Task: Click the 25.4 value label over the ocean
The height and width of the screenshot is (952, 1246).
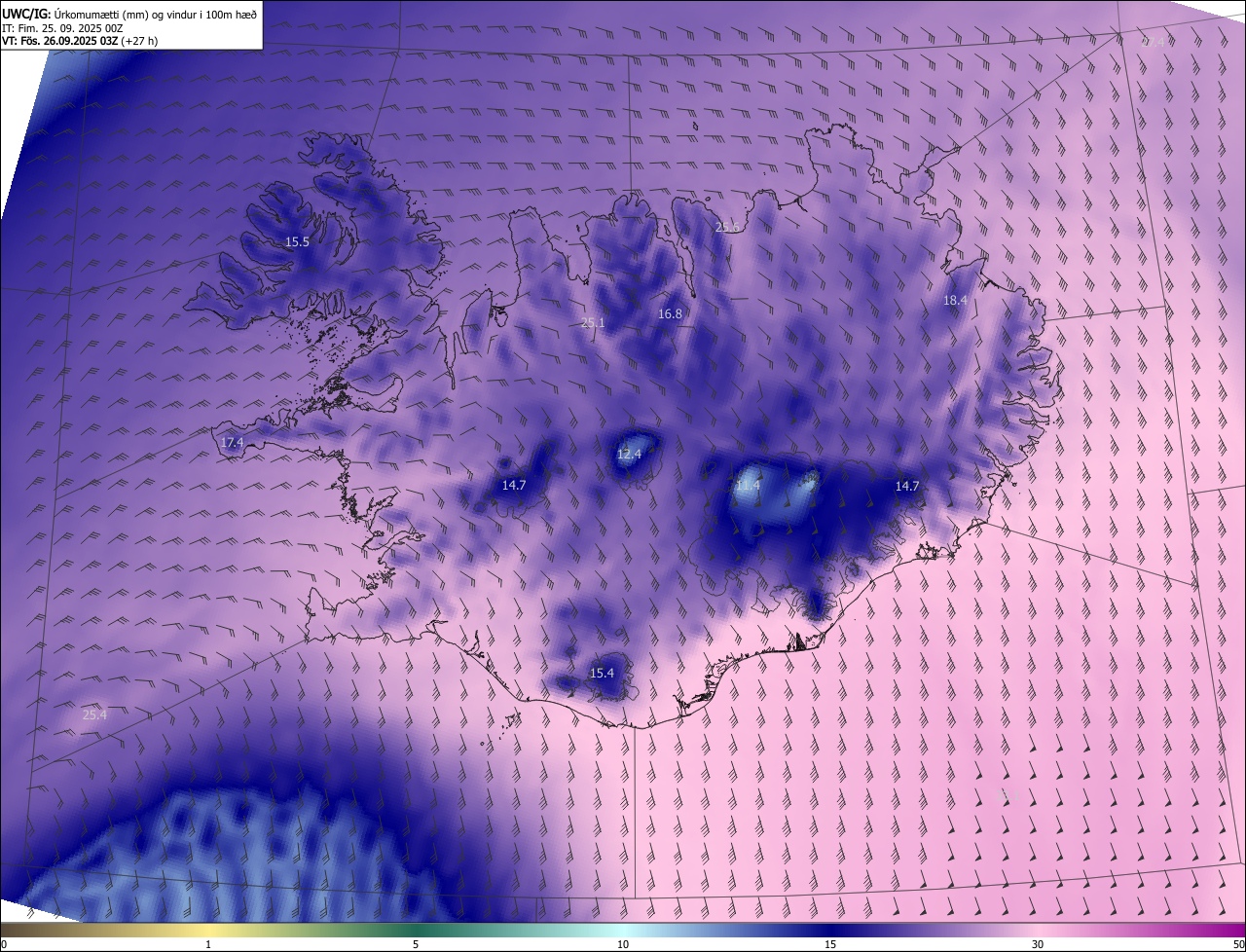Action: pyautogui.click(x=94, y=714)
